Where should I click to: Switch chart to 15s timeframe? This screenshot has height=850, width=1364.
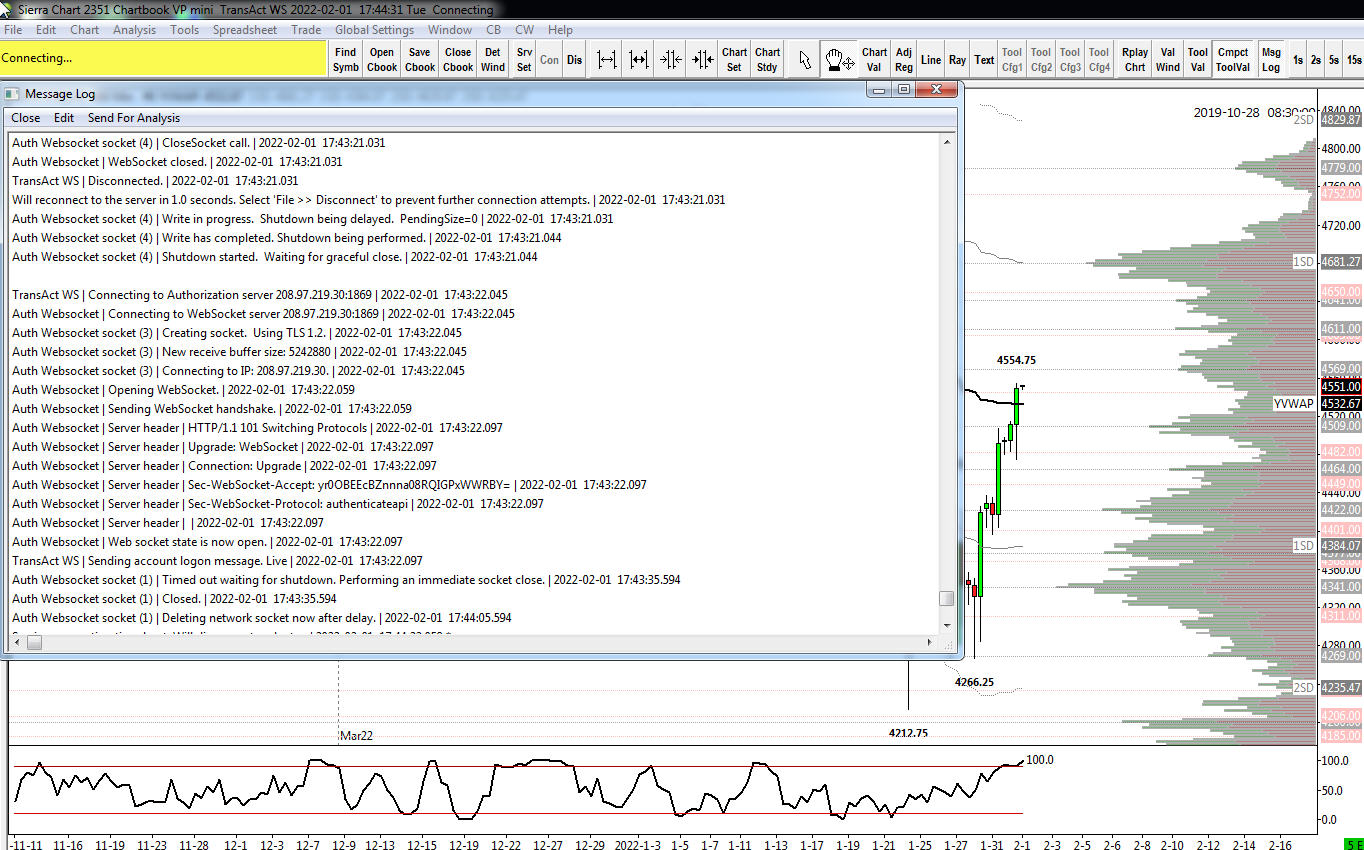1354,60
